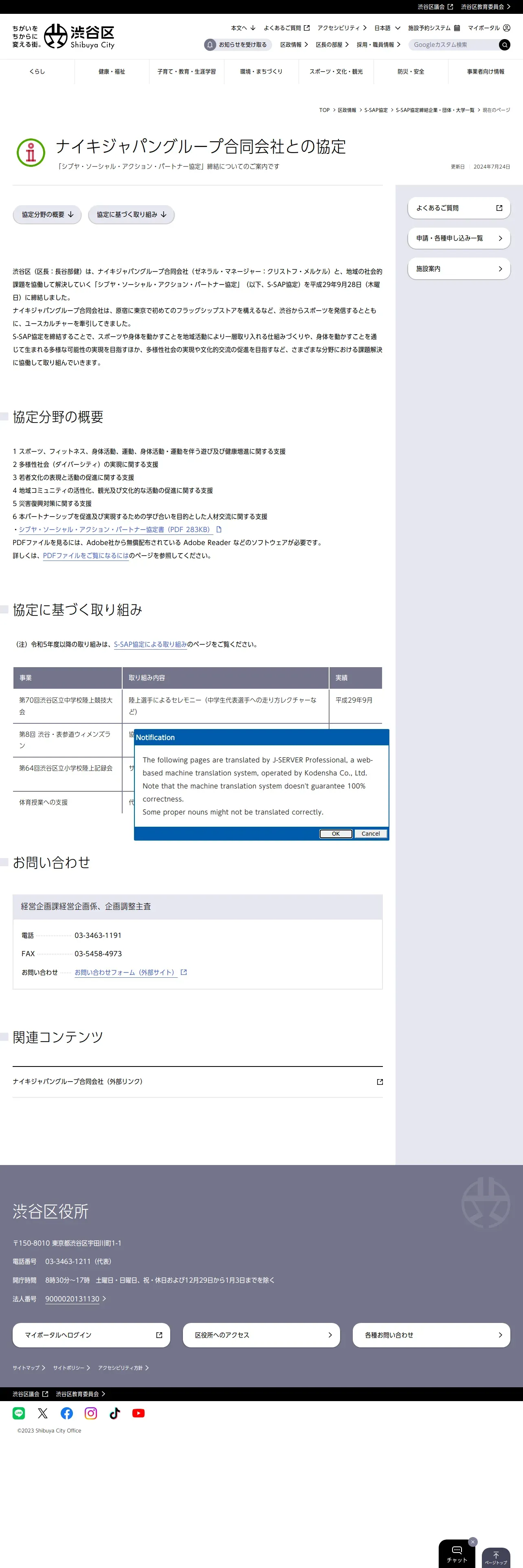Open ナイキジャパングループ合同会社（外部リンク） related row
This screenshot has height=1568, width=523.
tap(198, 1082)
